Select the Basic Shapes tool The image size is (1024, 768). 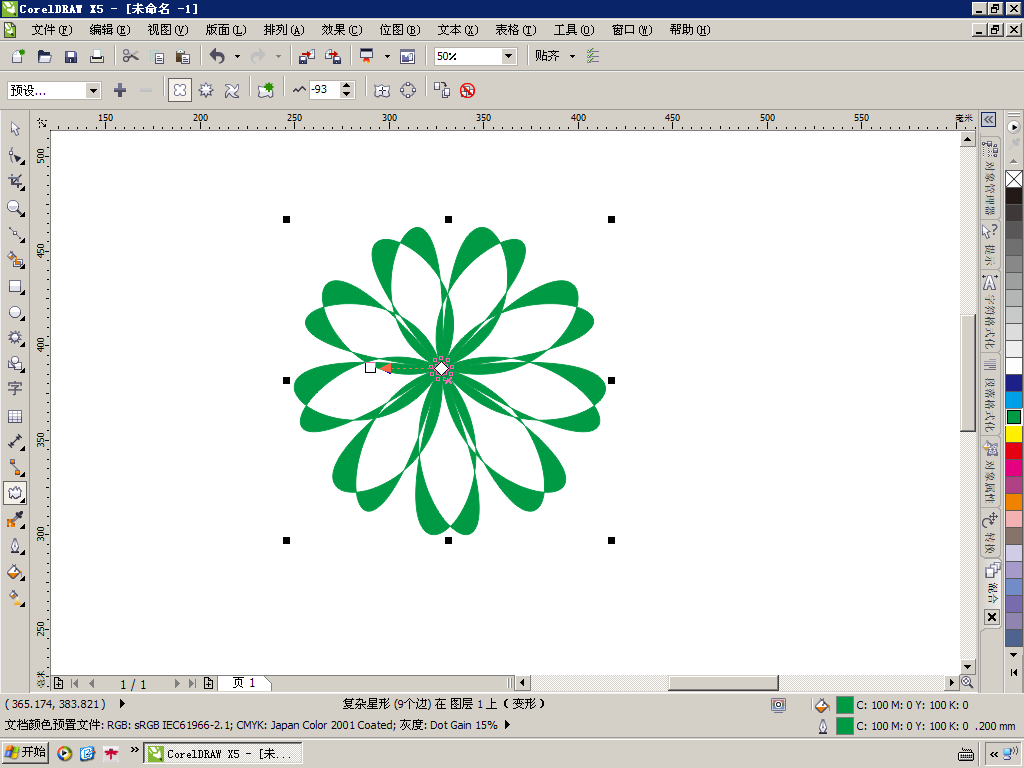[x=15, y=364]
